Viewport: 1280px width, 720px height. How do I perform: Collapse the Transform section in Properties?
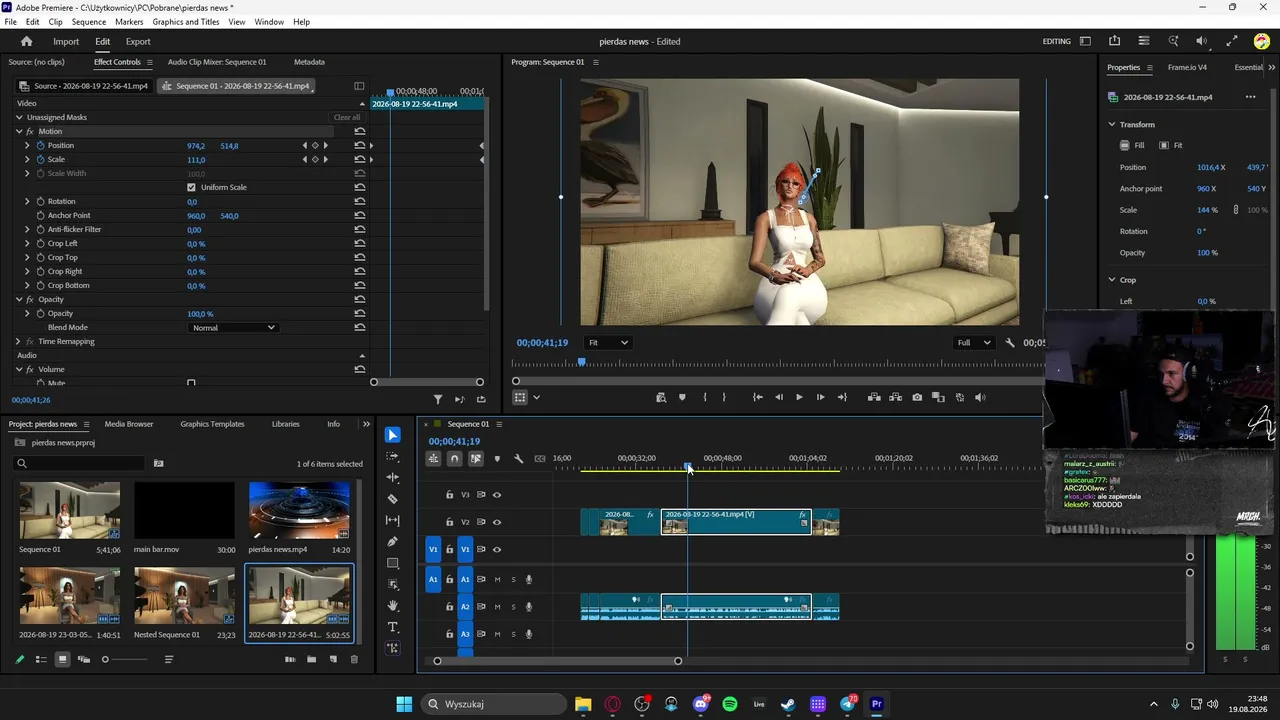pyautogui.click(x=1111, y=125)
